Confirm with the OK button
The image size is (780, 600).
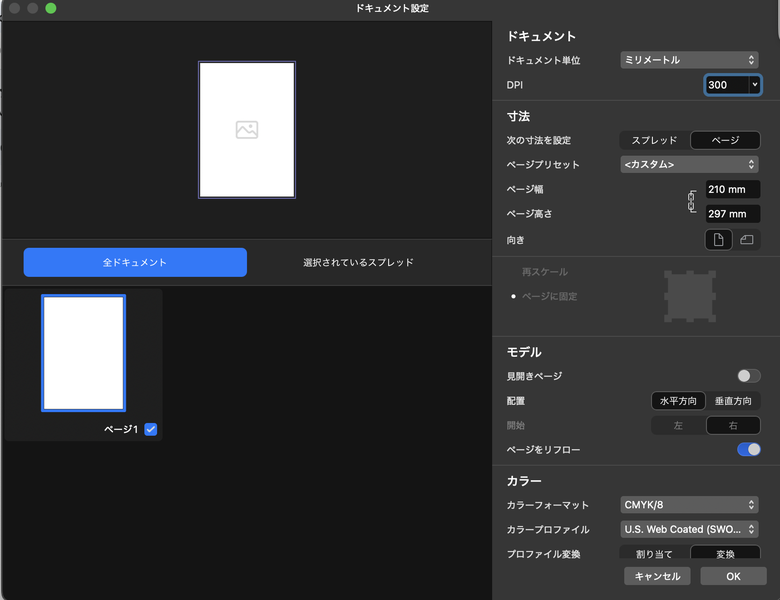(733, 576)
